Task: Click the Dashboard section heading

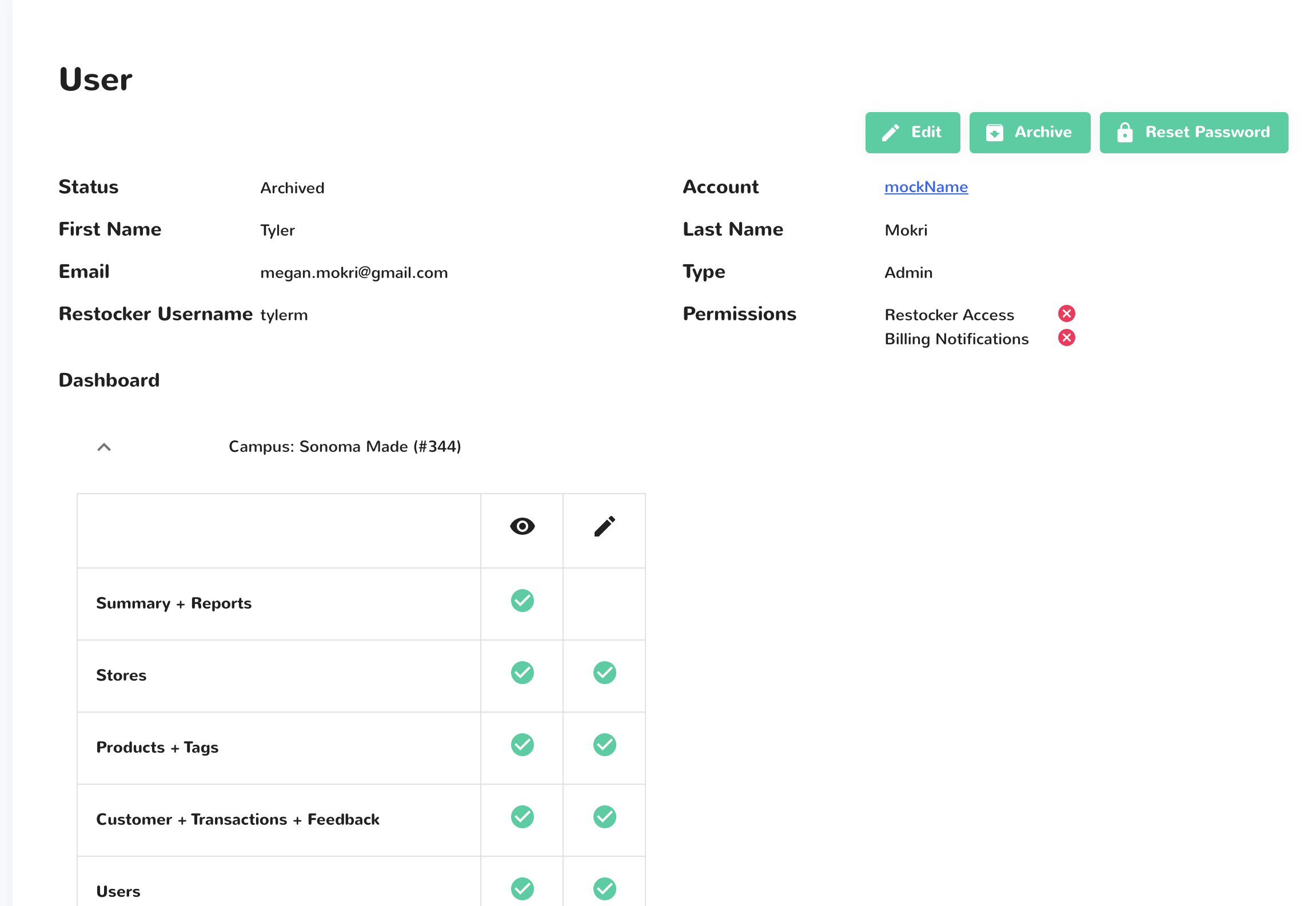Action: pyautogui.click(x=109, y=380)
